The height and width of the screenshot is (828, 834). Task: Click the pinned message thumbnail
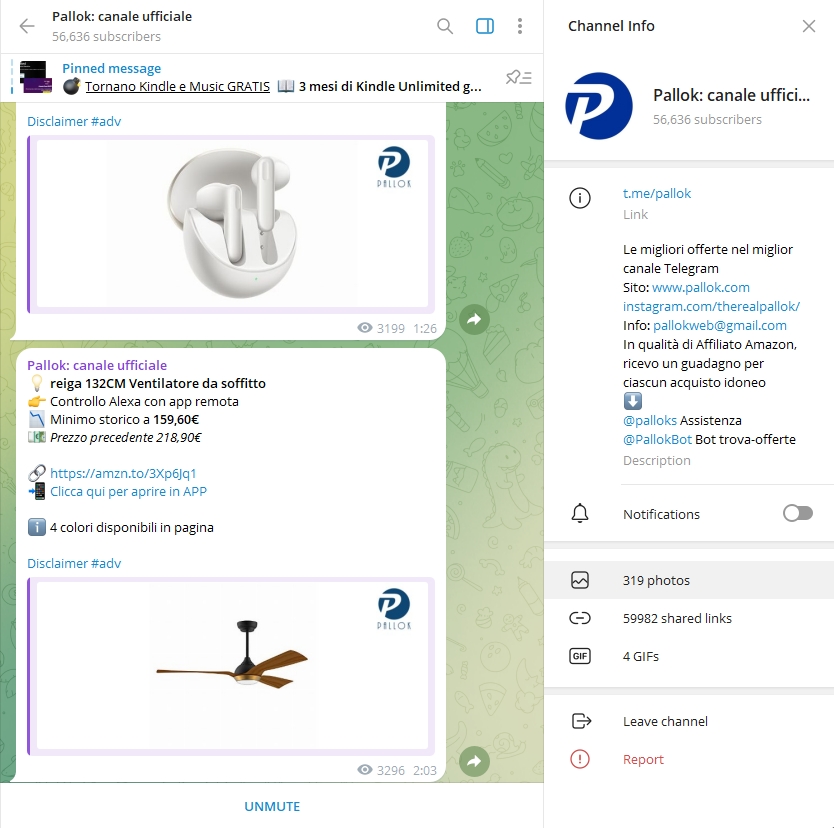(36, 78)
